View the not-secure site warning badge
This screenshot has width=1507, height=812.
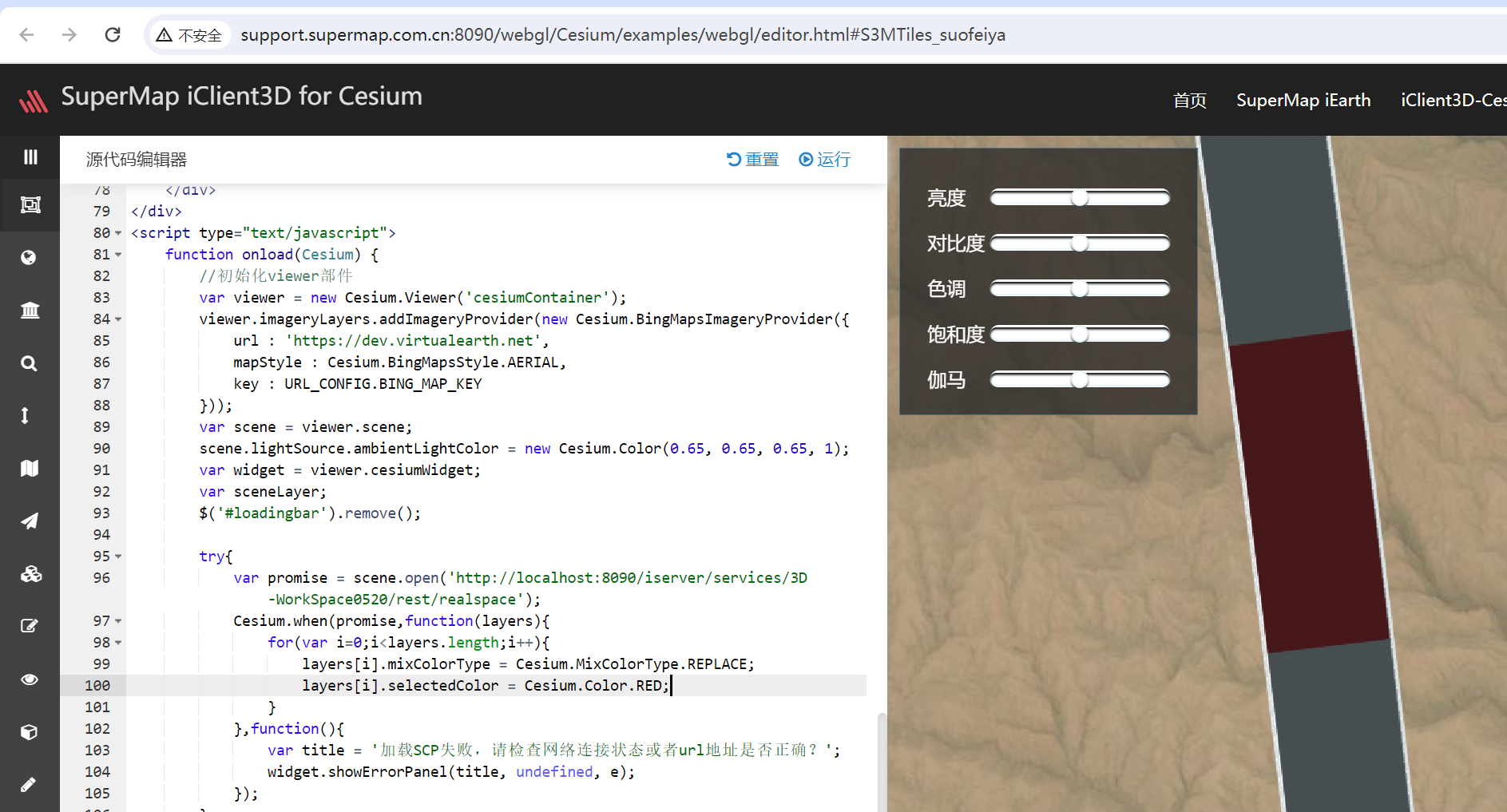point(189,35)
